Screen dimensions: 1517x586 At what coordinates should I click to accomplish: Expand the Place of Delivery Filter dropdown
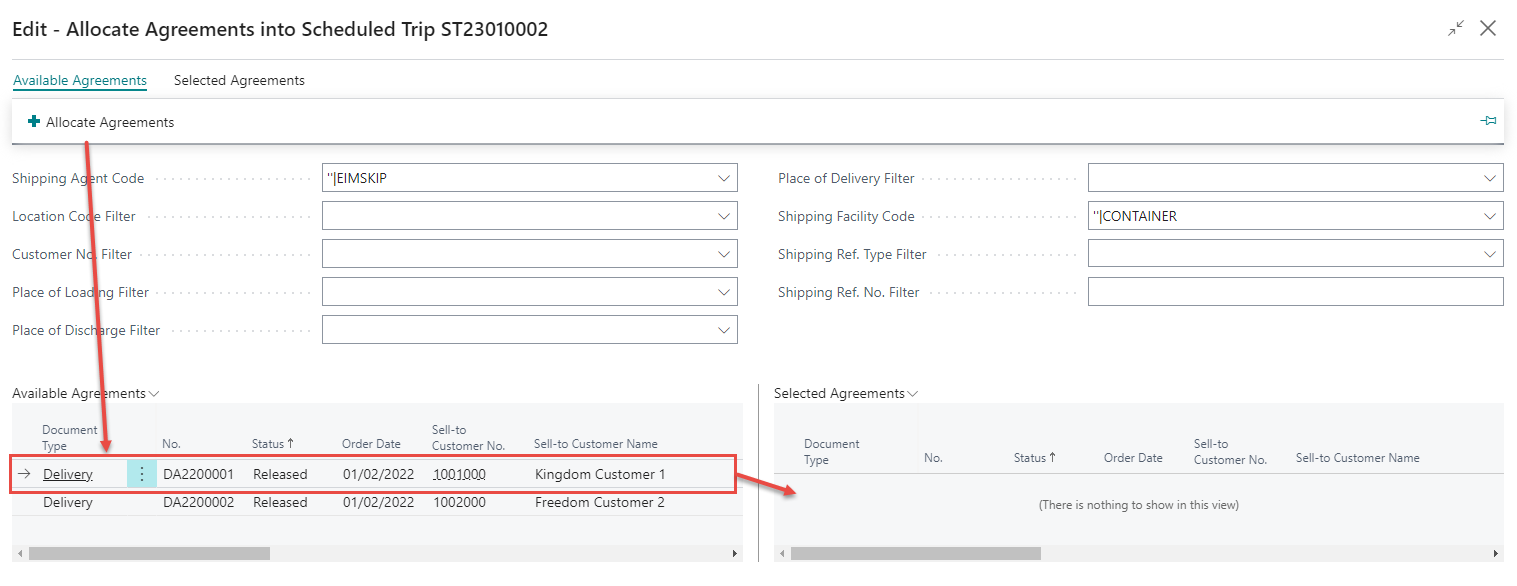pos(1490,178)
